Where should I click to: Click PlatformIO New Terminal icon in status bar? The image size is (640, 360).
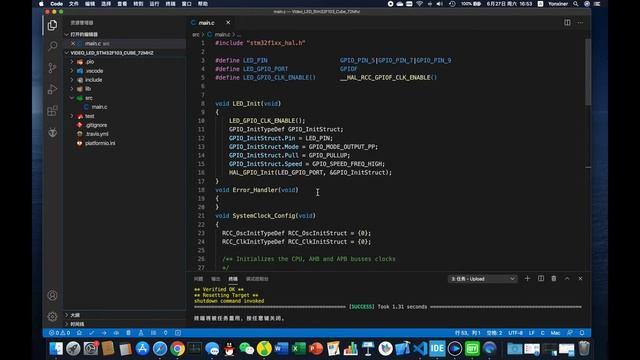click(178, 333)
